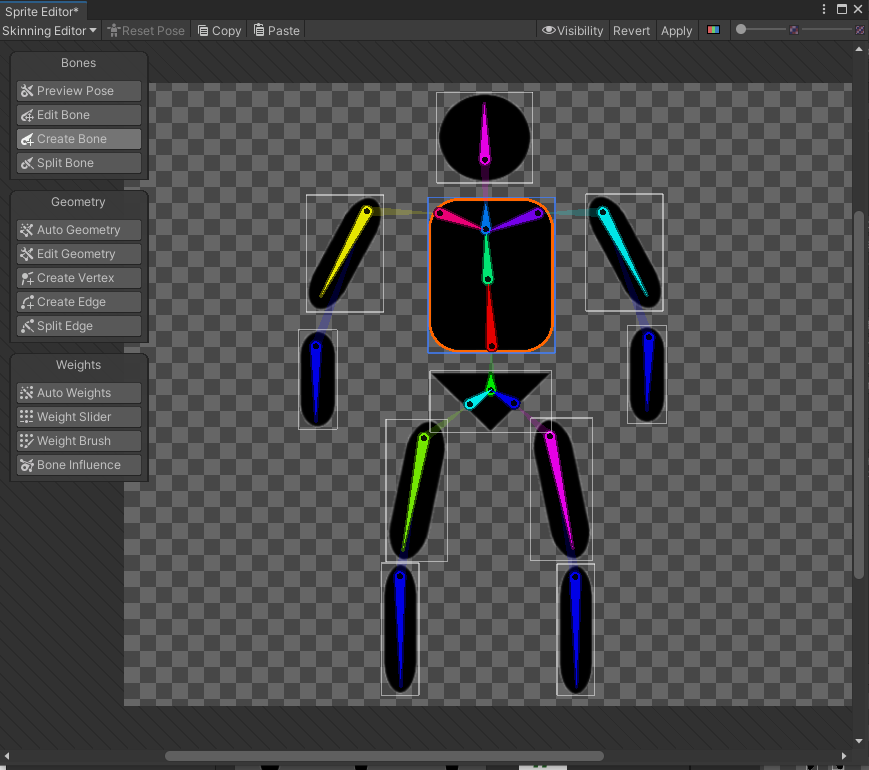Open the Skinning Editor module dropdown
Viewport: 869px width, 770px height.
[x=48, y=30]
